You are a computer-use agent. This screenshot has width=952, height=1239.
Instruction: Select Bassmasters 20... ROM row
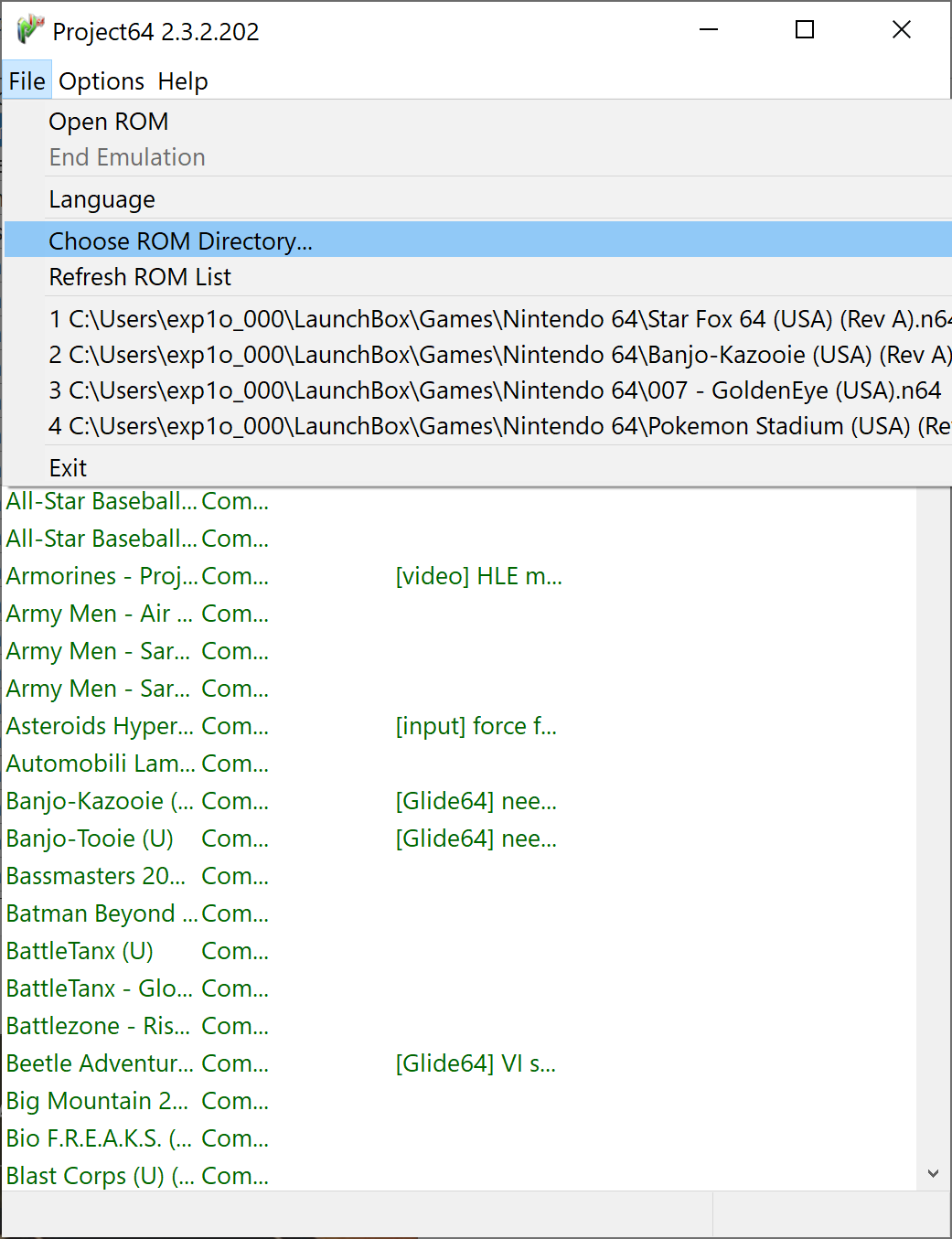(458, 876)
